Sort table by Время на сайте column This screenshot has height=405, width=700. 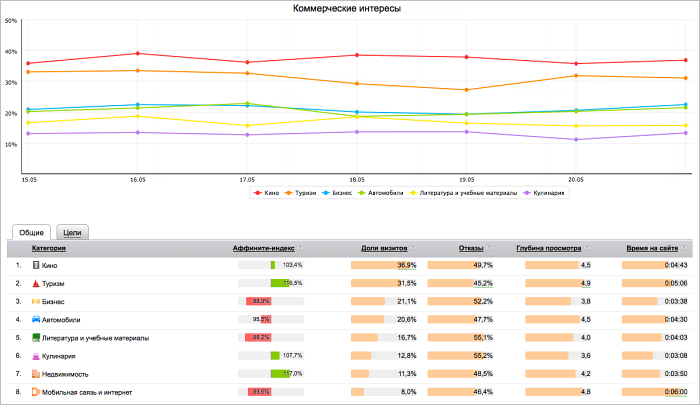point(652,247)
